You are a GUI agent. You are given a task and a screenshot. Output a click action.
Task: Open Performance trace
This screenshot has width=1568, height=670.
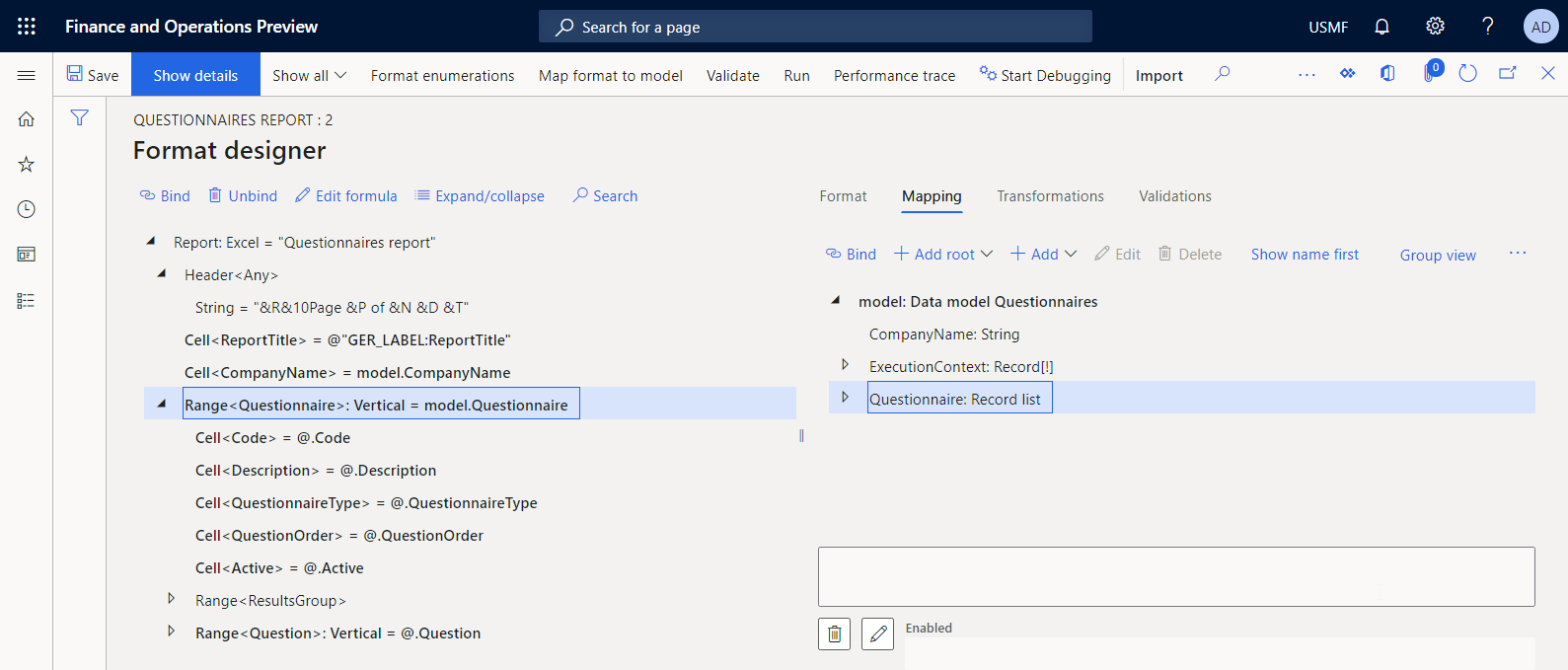(x=894, y=75)
